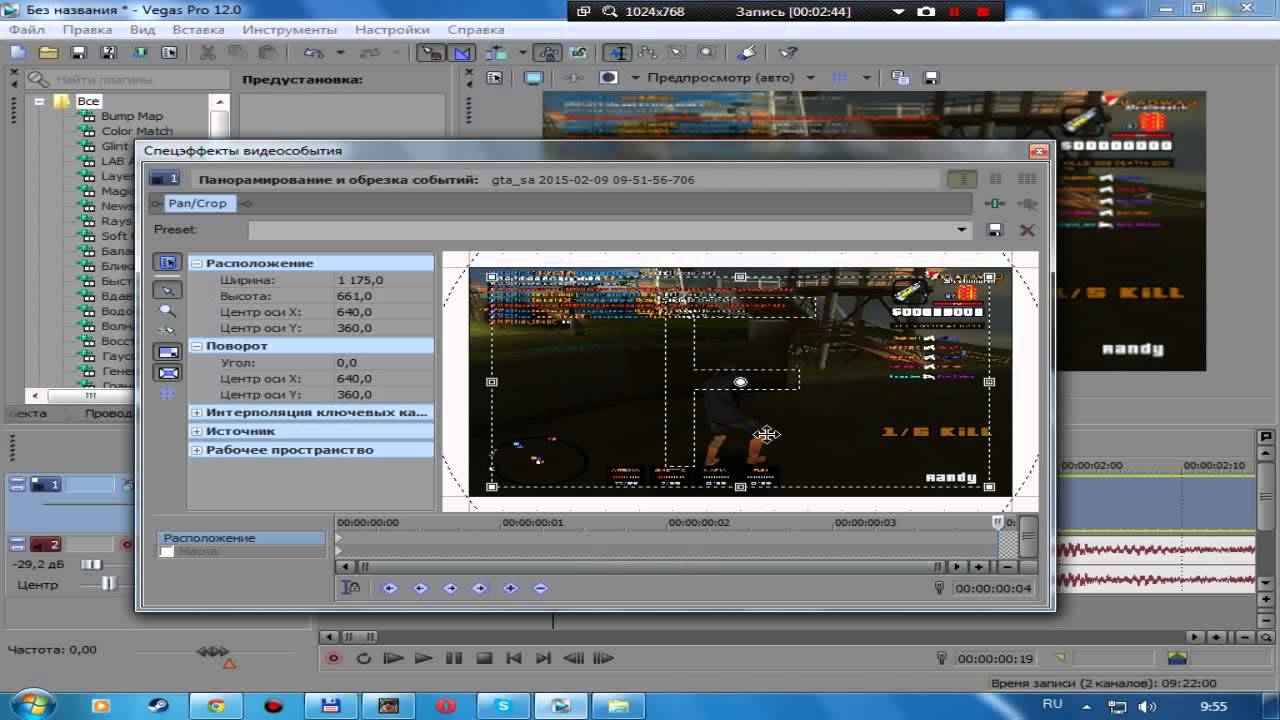
Task: Open the Вставка menu
Action: pos(198,30)
